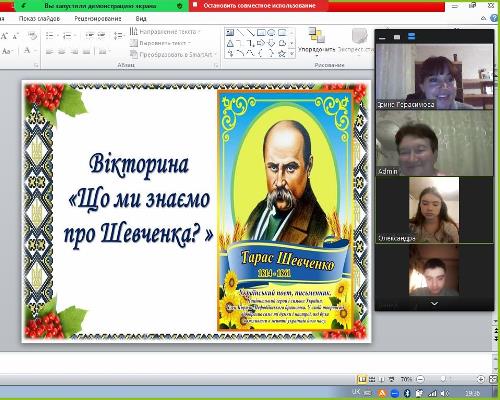
Task: Clear all formatting with eraser icon
Action: (33, 36)
